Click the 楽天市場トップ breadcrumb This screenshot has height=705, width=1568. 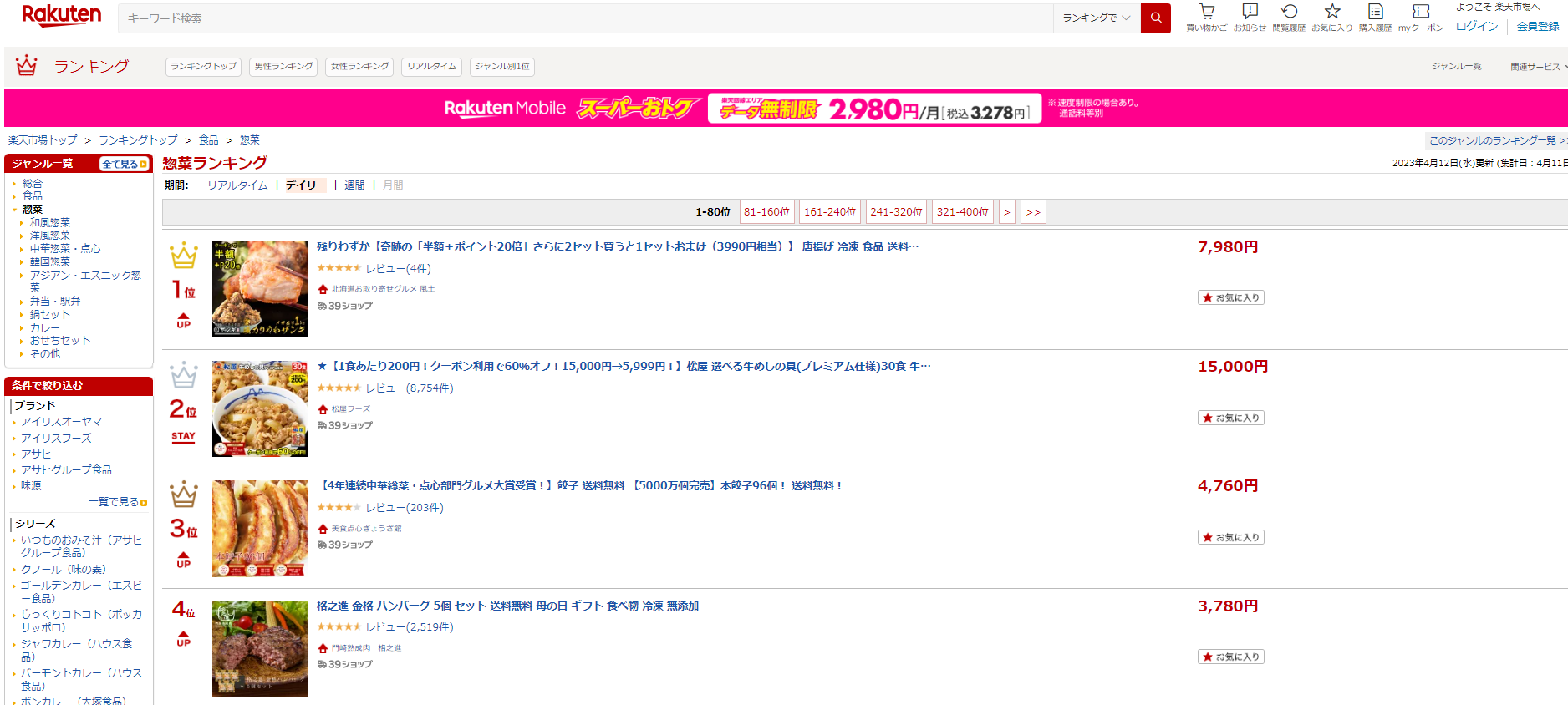43,140
